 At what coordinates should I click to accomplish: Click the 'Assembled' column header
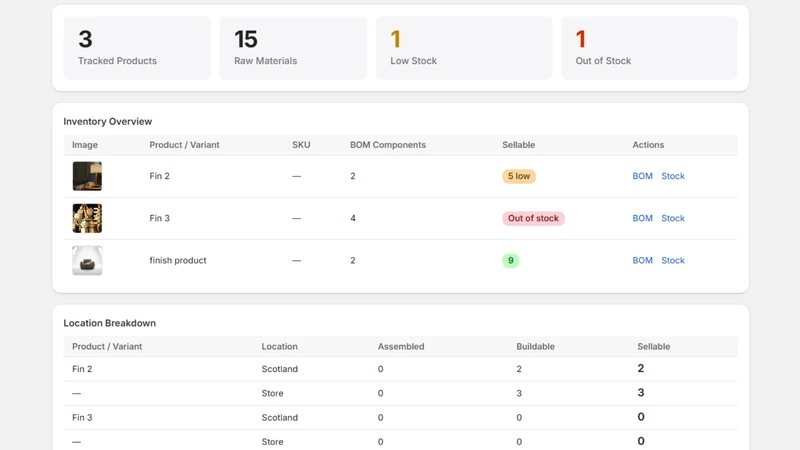401,346
